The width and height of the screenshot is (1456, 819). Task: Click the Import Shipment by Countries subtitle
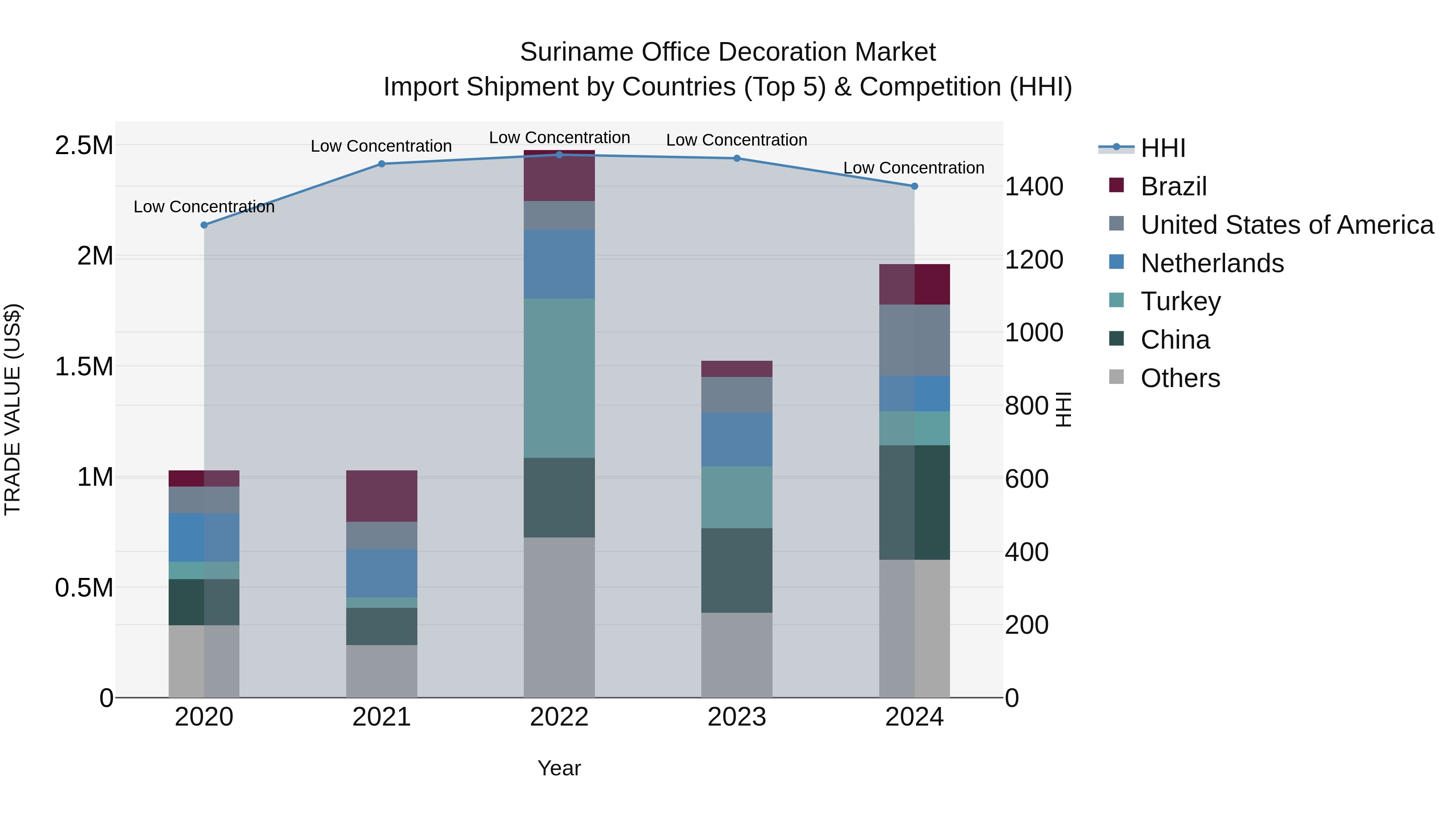728,87
